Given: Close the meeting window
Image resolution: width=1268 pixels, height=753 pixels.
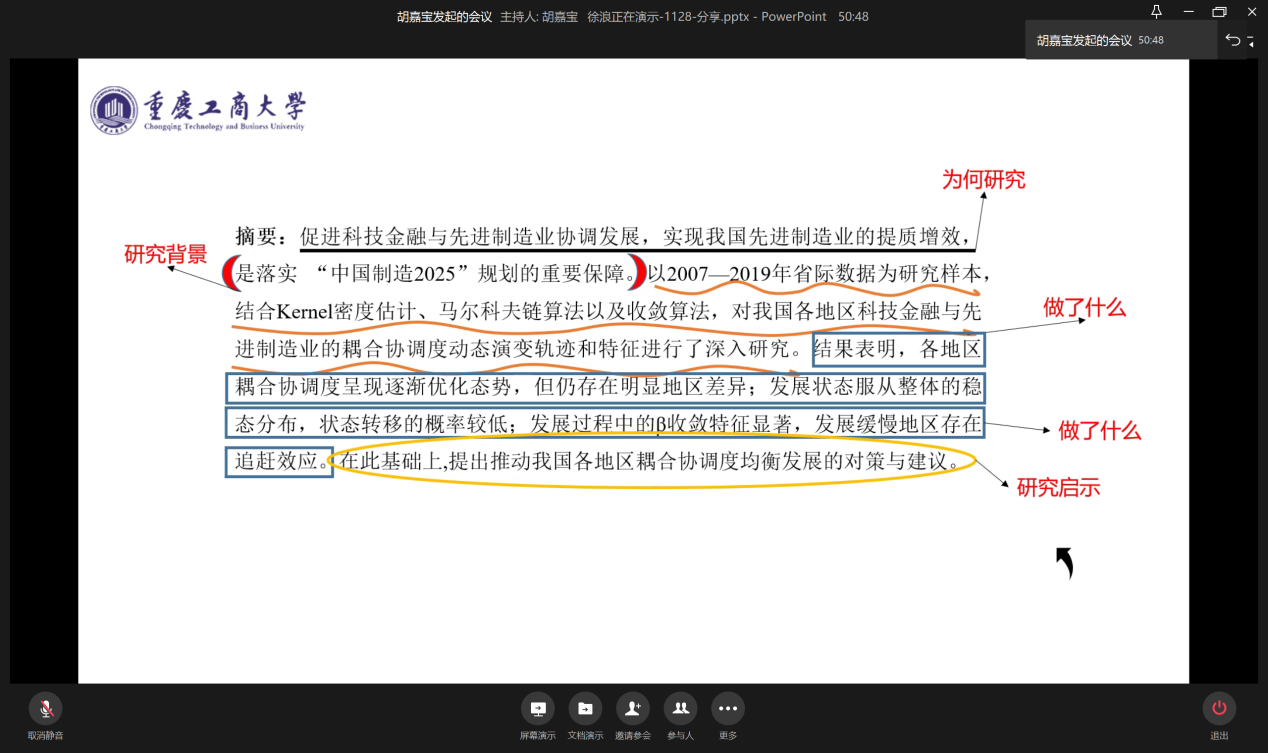Looking at the screenshot, I should tap(1250, 12).
